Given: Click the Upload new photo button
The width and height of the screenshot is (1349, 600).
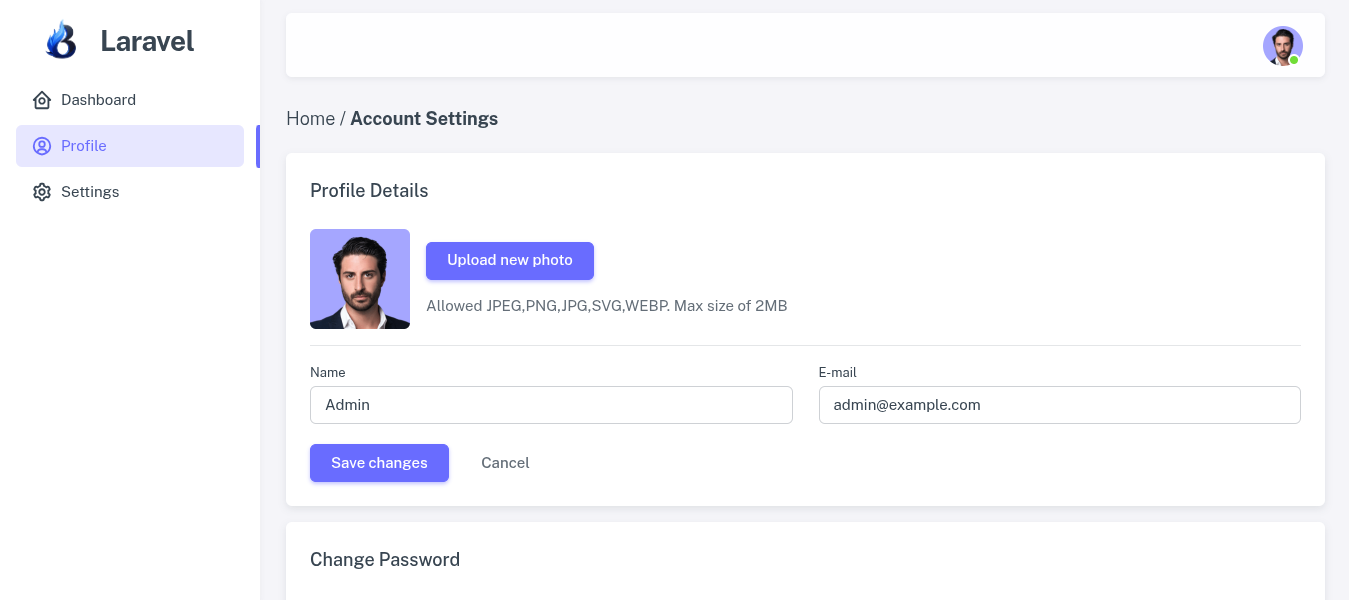Looking at the screenshot, I should [510, 260].
